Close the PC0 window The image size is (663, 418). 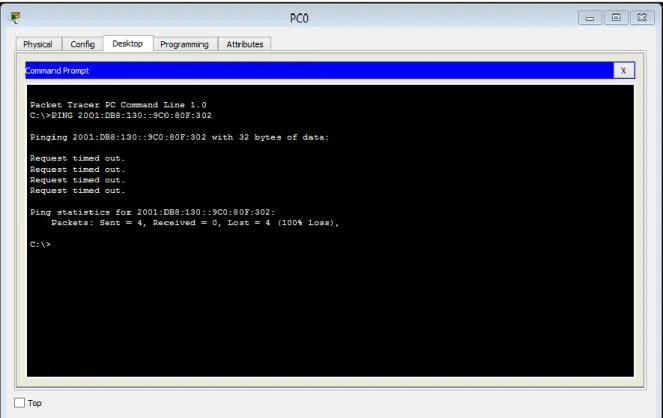[642, 18]
